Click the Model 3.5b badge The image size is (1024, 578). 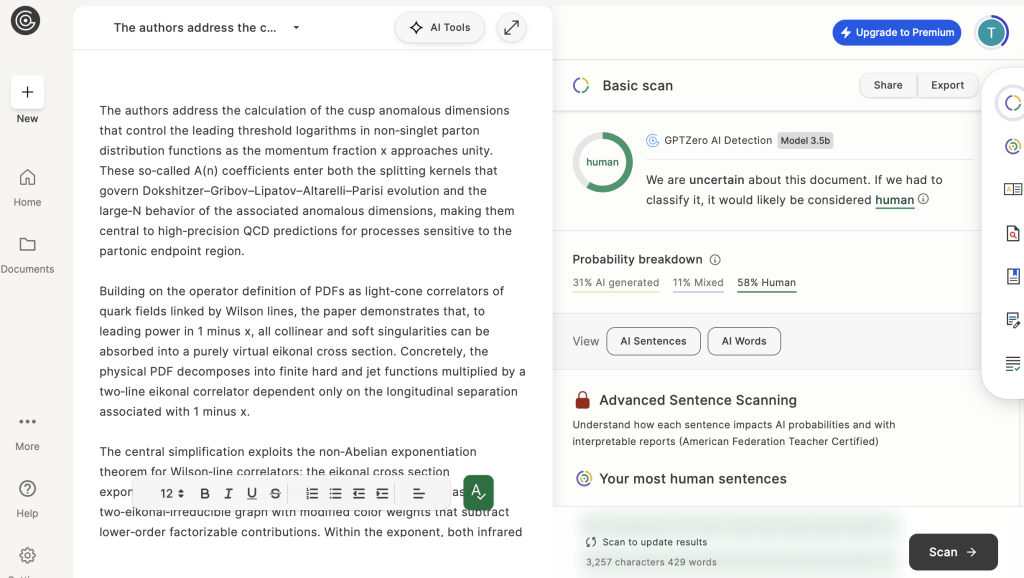pos(805,140)
